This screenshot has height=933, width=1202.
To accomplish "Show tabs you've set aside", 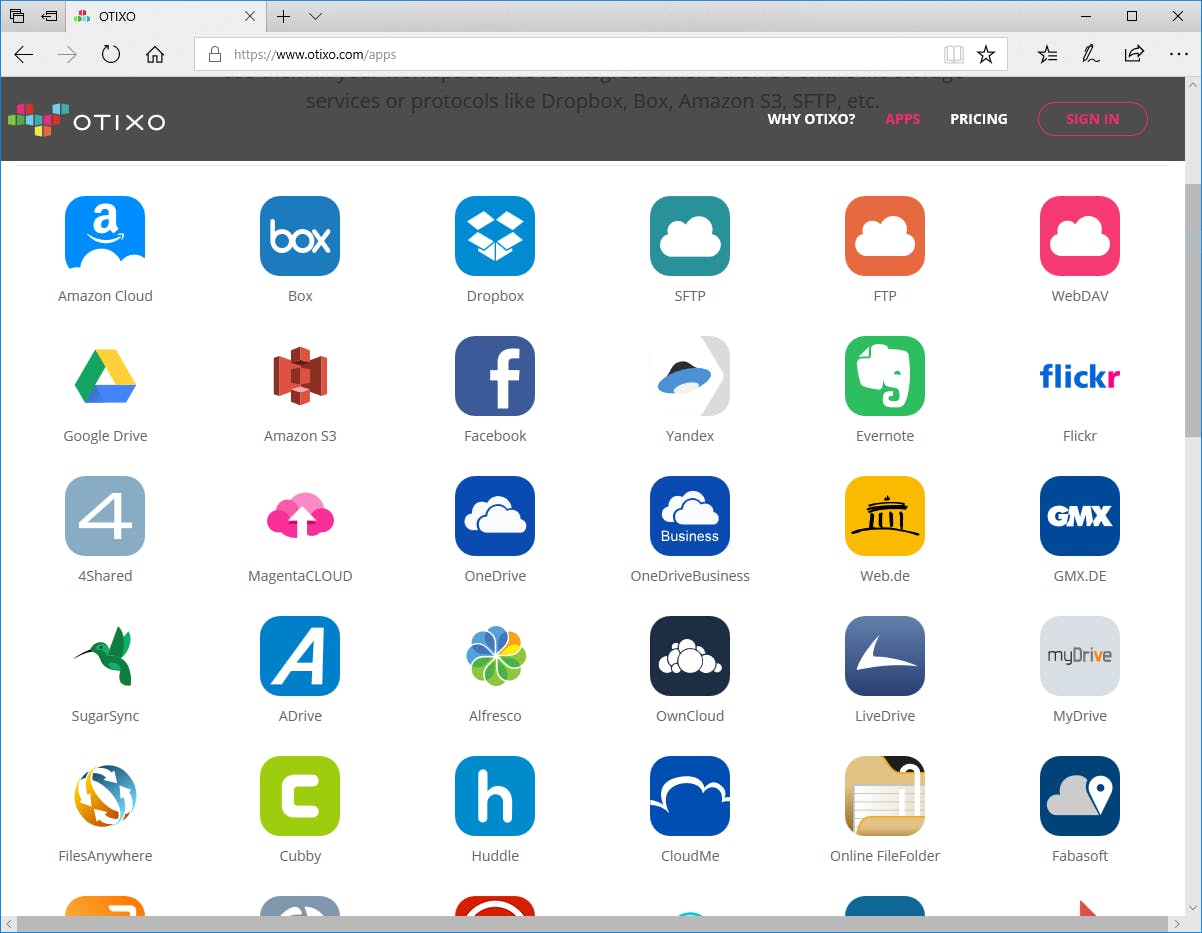I will 17,17.
